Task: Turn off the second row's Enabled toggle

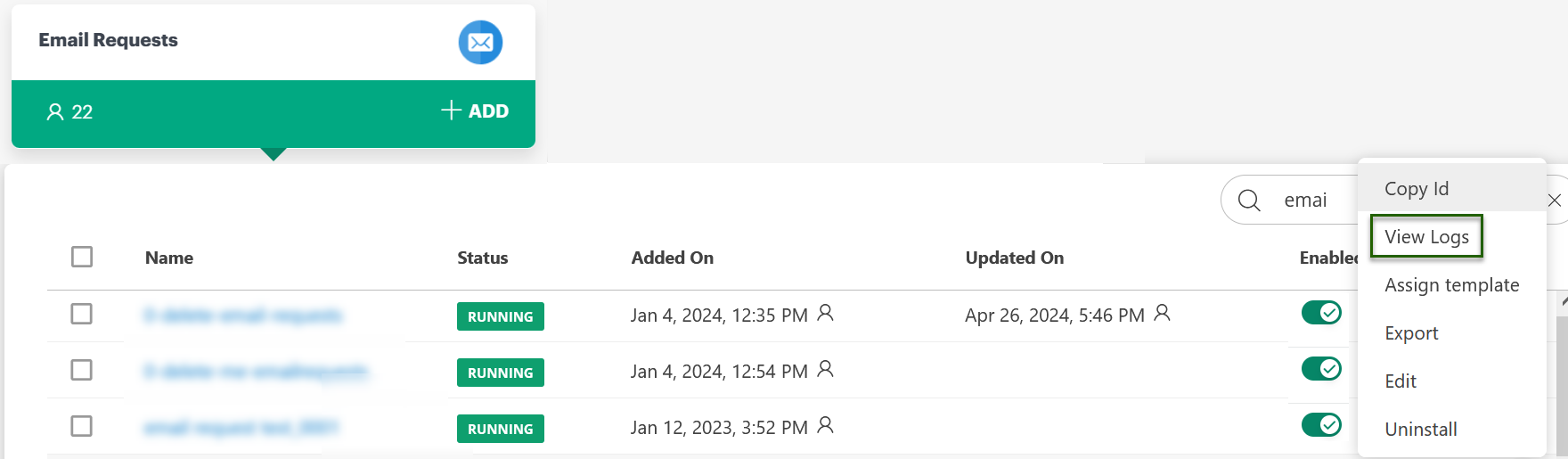Action: tap(1321, 369)
